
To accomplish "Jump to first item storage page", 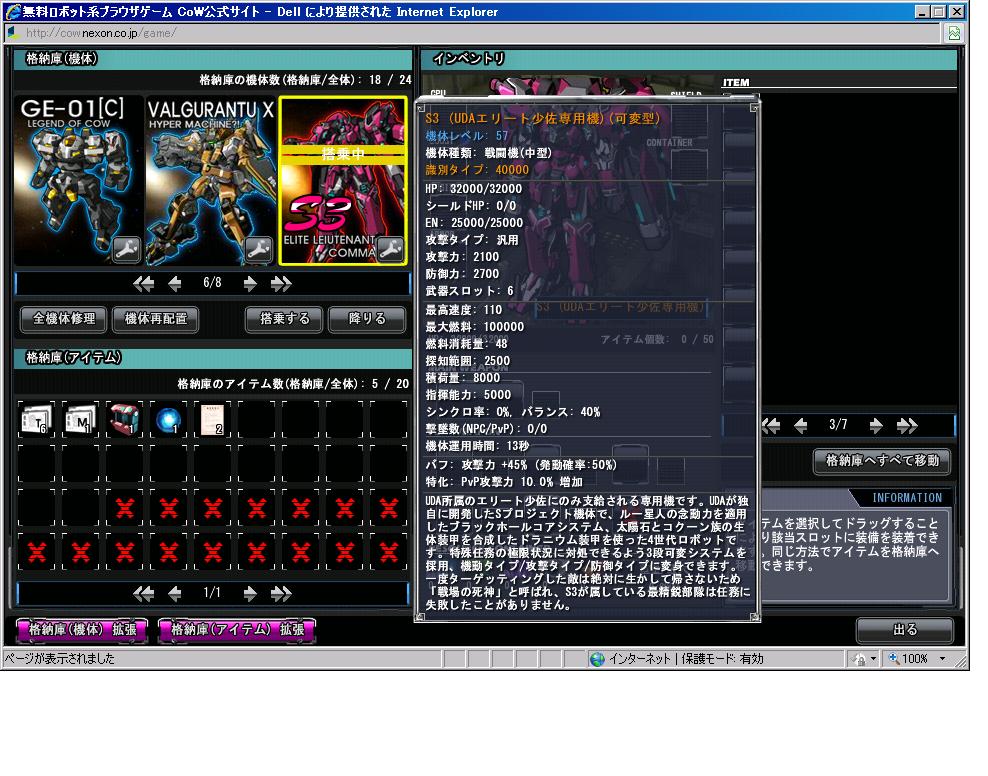I will (x=144, y=593).
